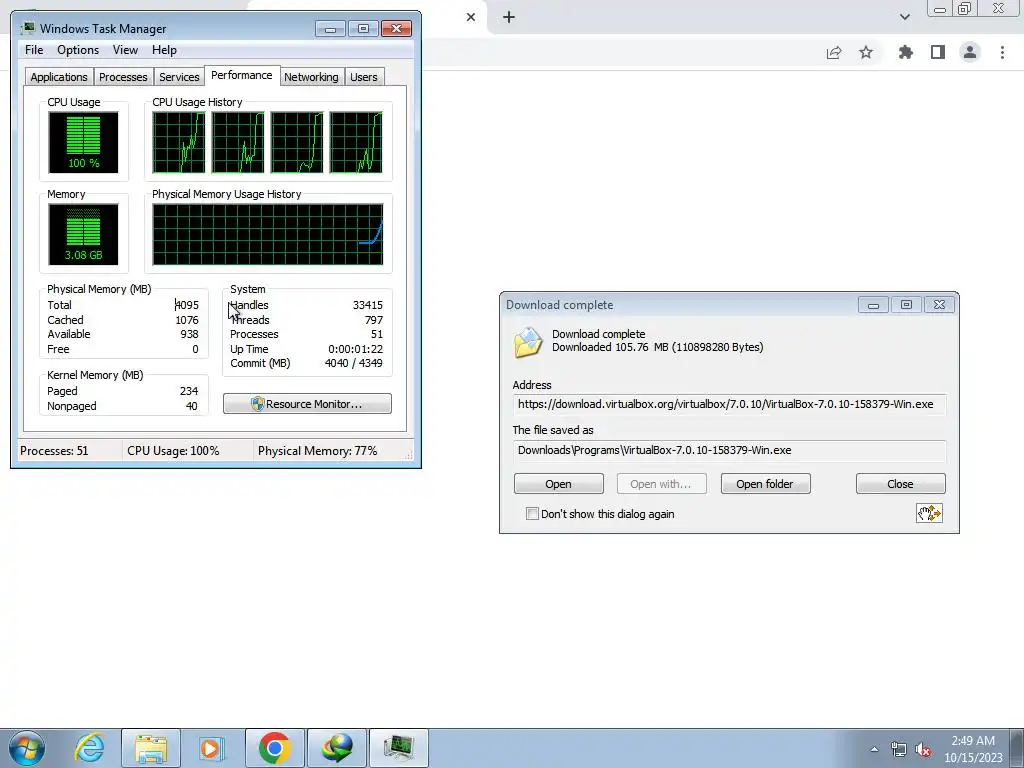Open Task Manager View menu
1024x768 pixels.
tap(125, 50)
